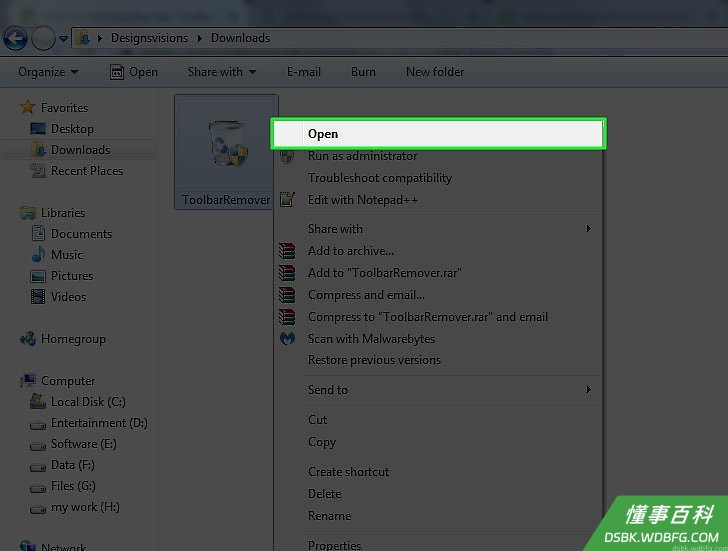Open the Documents library
The image size is (728, 551).
pos(81,233)
